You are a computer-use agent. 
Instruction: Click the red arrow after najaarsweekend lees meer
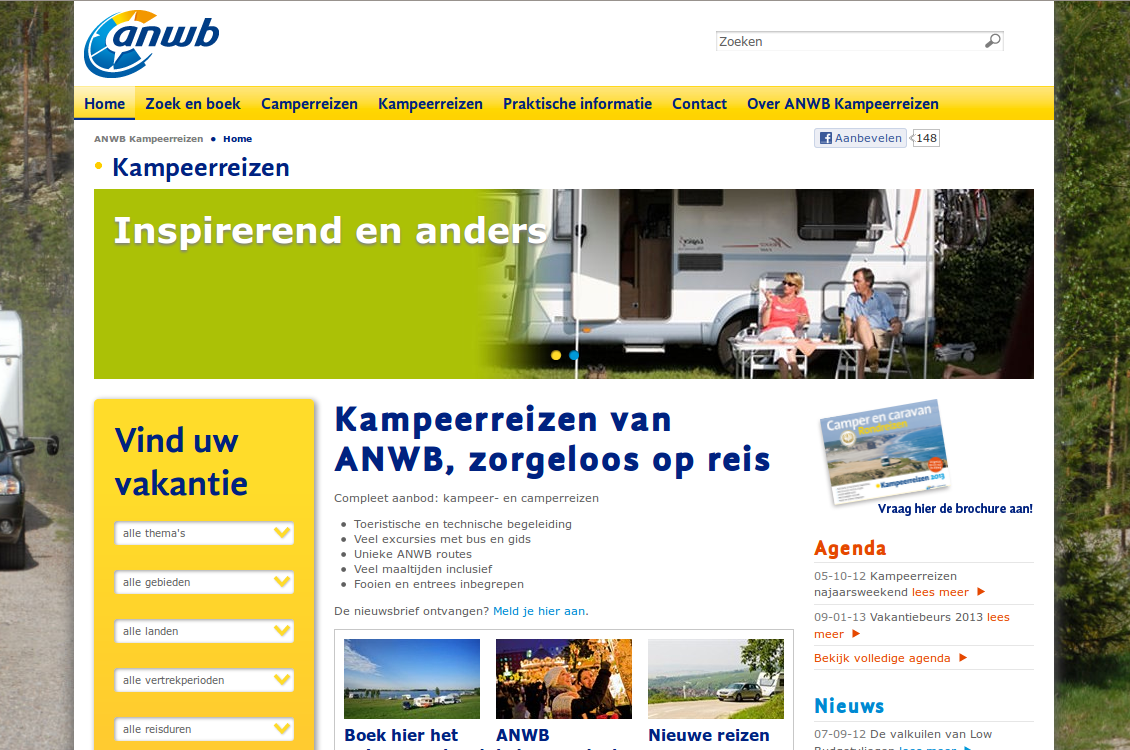pos(981,591)
